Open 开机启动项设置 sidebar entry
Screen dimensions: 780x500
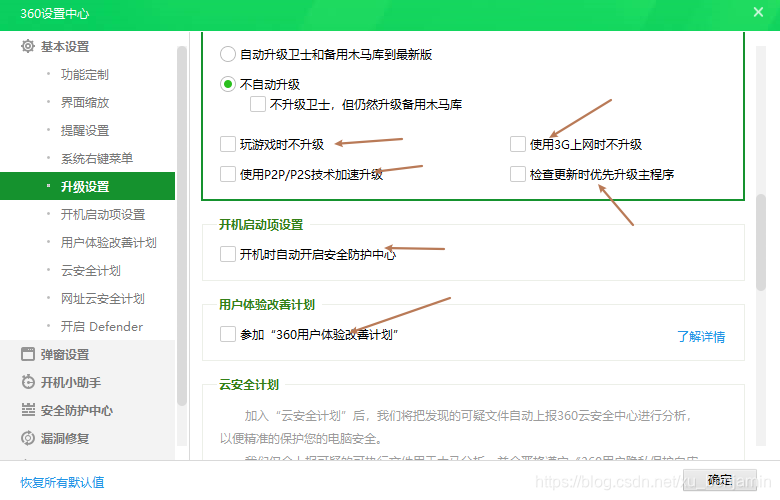(102, 214)
